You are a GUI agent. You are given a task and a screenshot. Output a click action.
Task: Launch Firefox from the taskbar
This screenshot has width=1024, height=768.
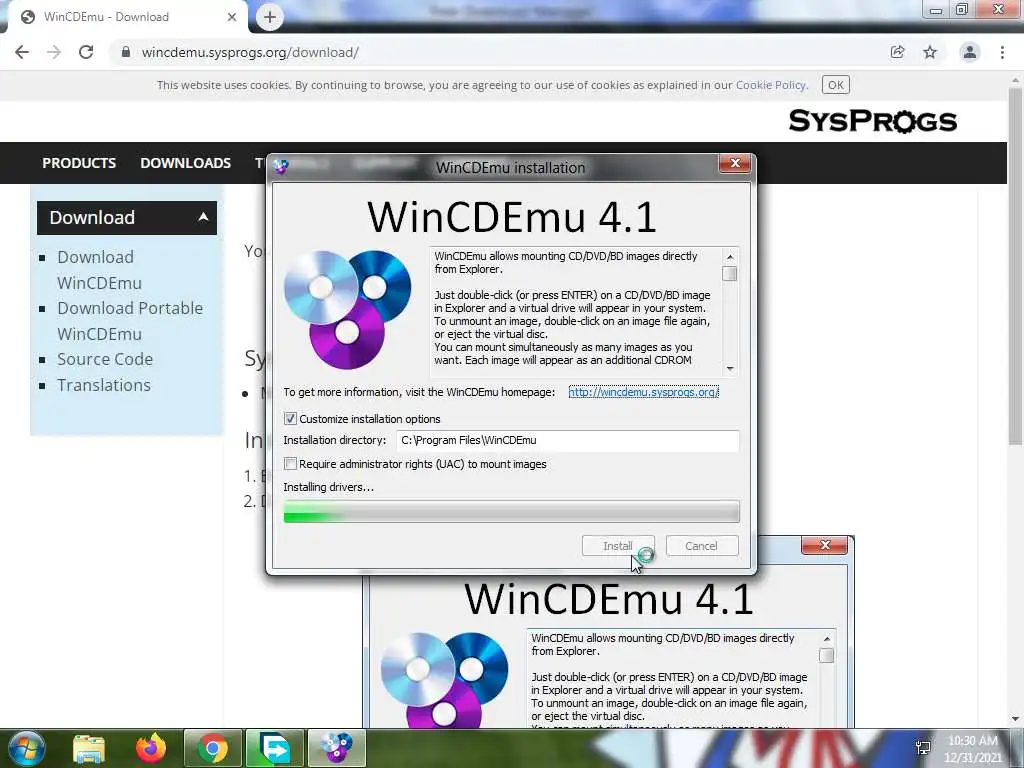click(151, 748)
